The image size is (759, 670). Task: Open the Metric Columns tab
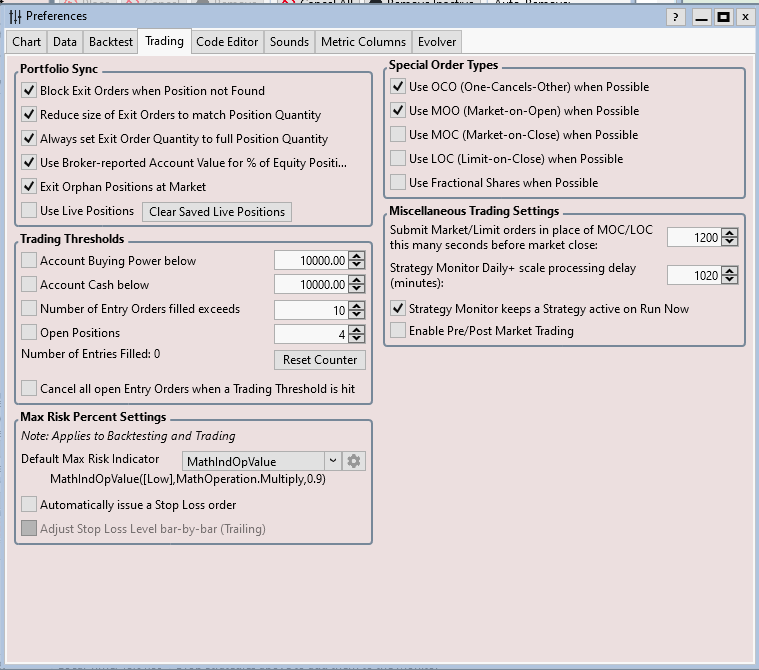point(363,42)
